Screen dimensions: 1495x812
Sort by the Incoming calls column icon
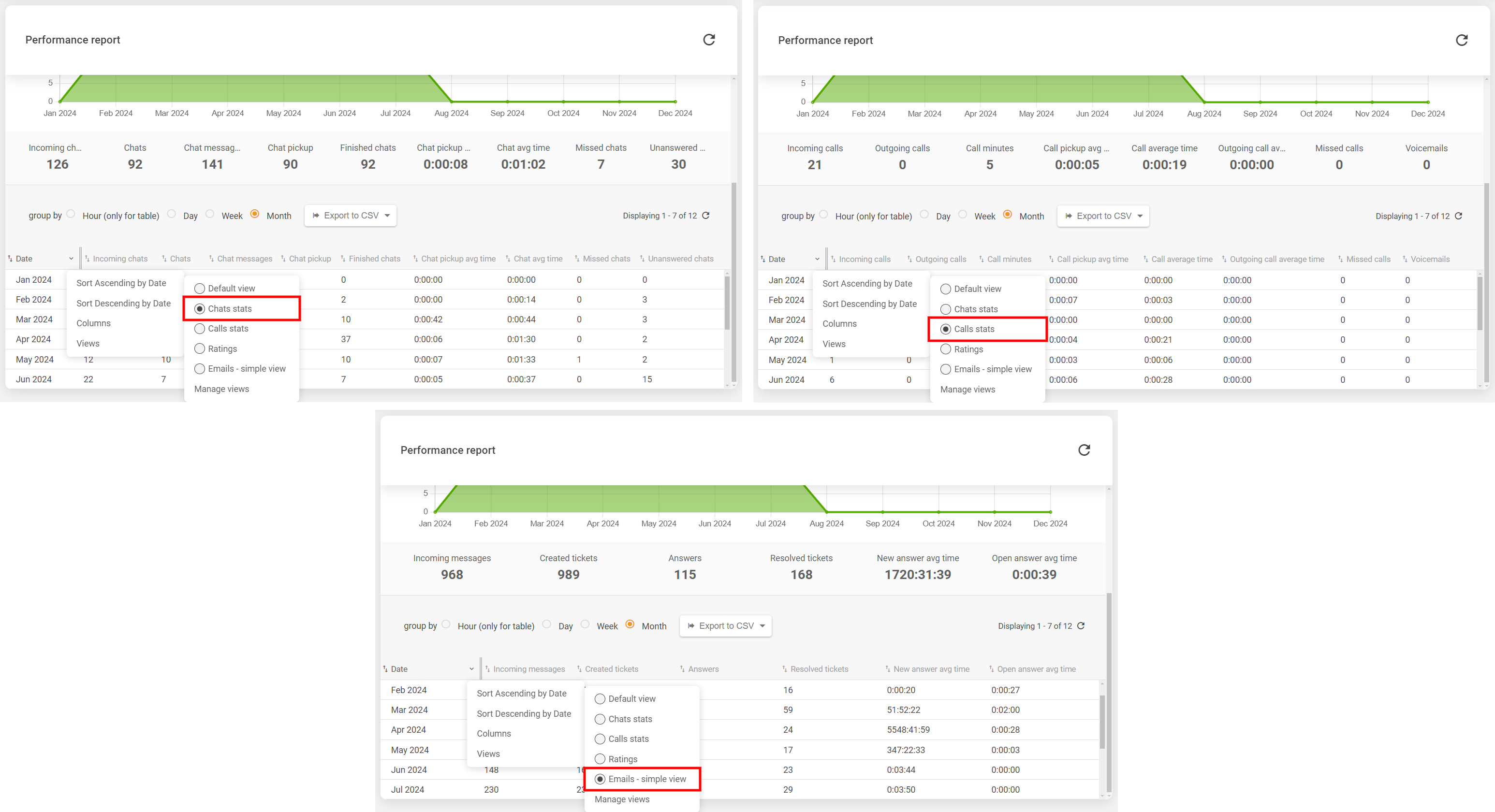tap(833, 259)
